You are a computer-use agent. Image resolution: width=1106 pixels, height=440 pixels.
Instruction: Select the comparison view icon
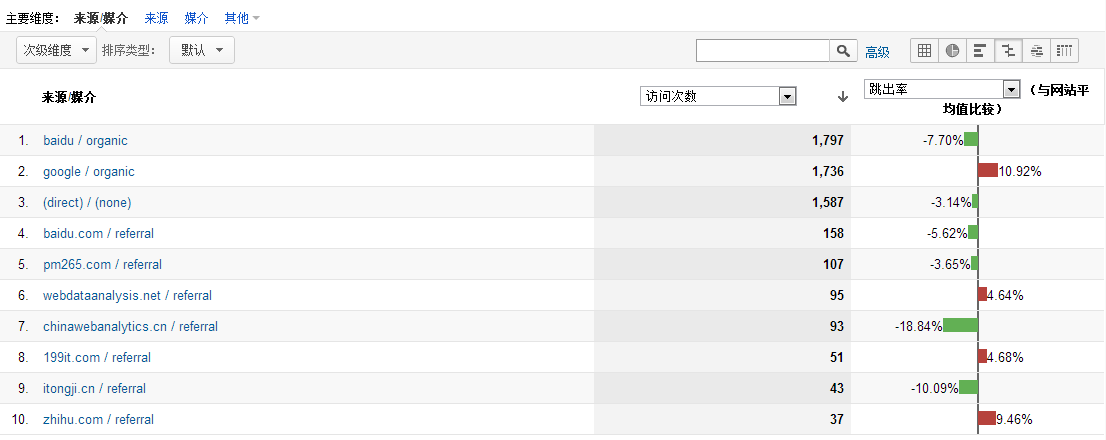point(1009,50)
